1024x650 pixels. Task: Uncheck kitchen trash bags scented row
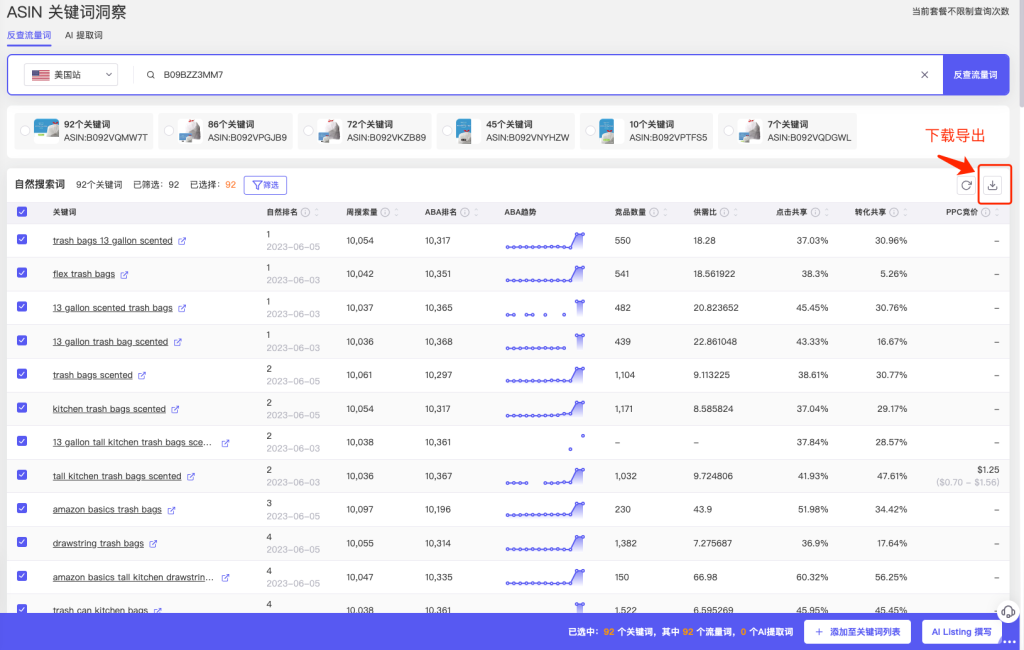(22, 408)
